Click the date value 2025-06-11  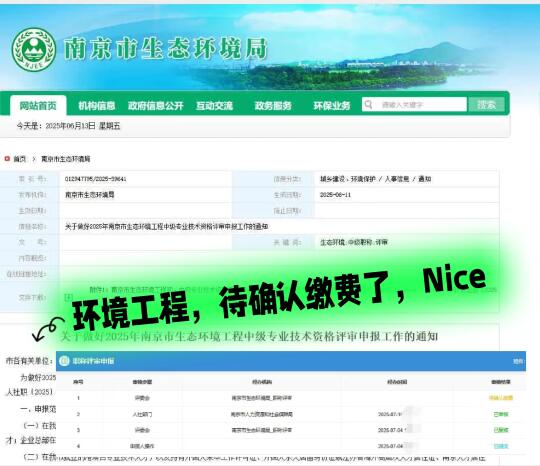(335, 195)
